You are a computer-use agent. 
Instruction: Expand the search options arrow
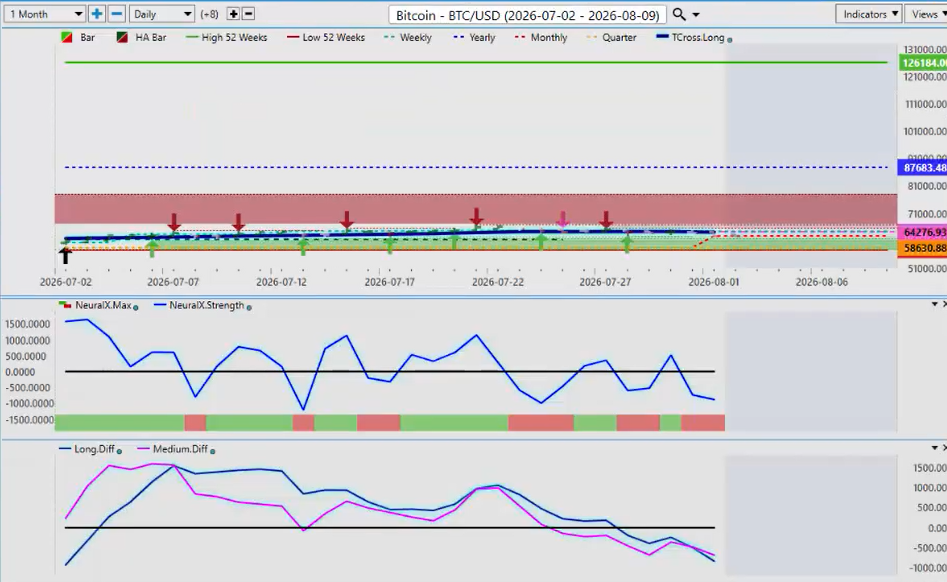[696, 14]
